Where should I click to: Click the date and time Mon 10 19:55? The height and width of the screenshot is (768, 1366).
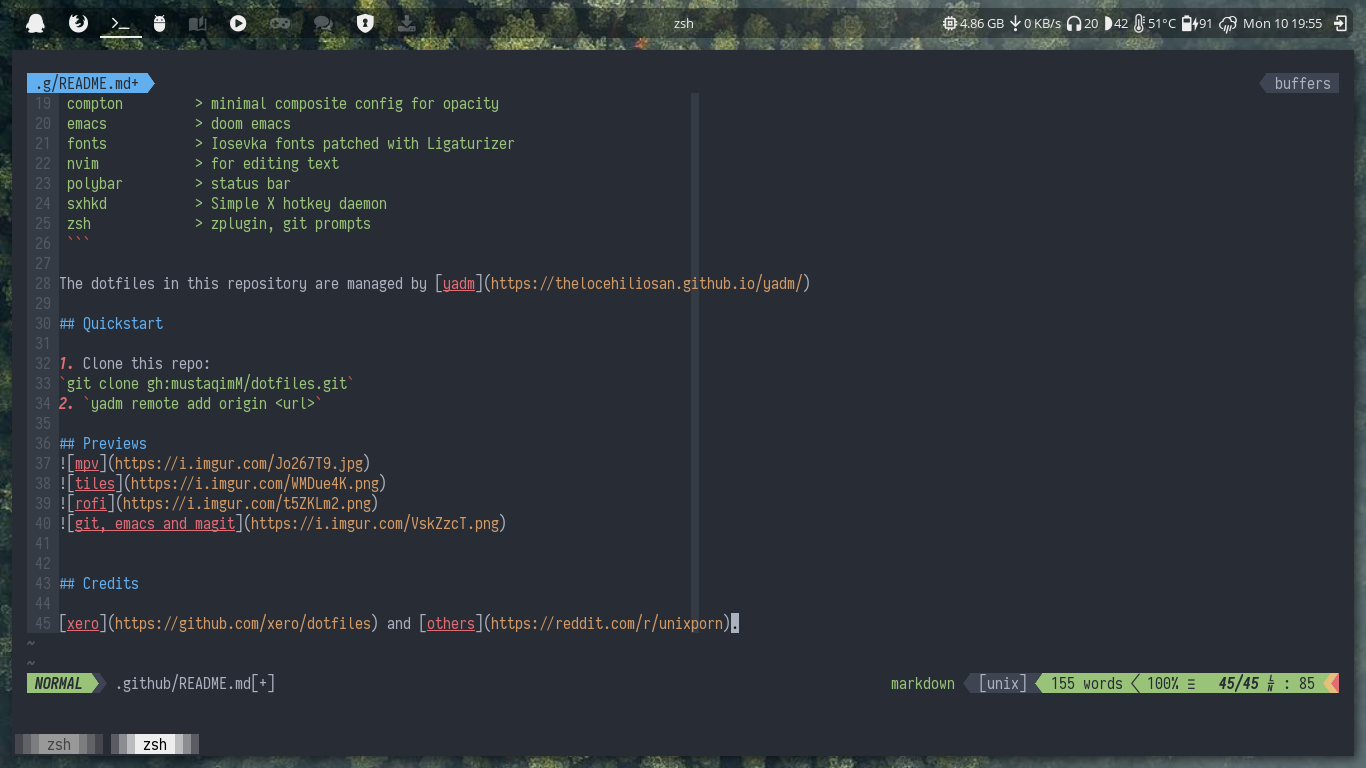point(1282,23)
